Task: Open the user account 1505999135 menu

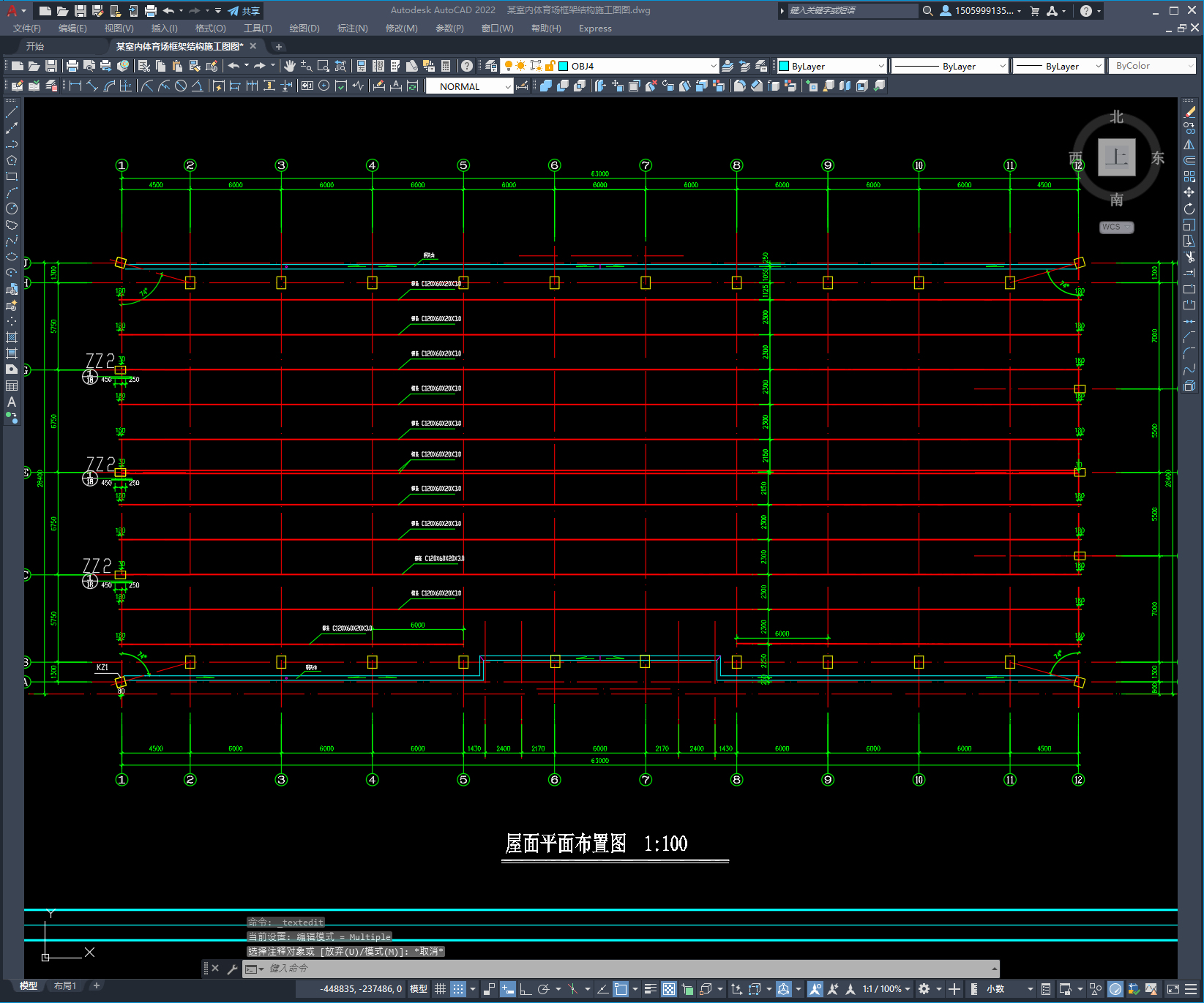Action: 981,11
